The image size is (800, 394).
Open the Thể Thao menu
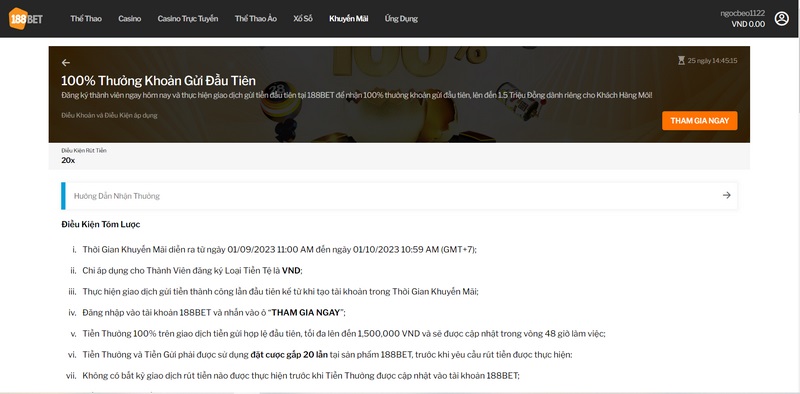(x=86, y=19)
